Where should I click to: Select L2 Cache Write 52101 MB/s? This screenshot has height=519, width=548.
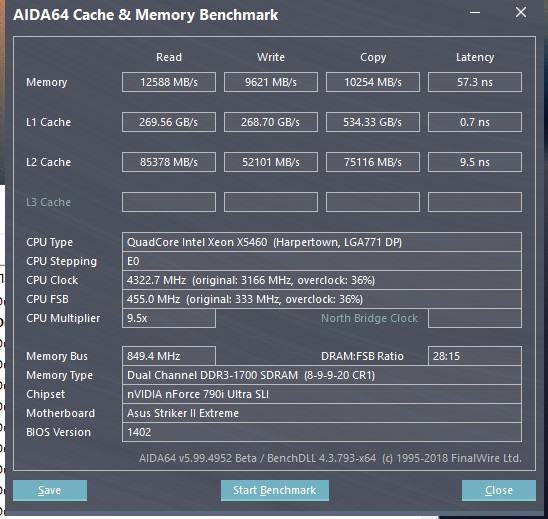tap(271, 162)
